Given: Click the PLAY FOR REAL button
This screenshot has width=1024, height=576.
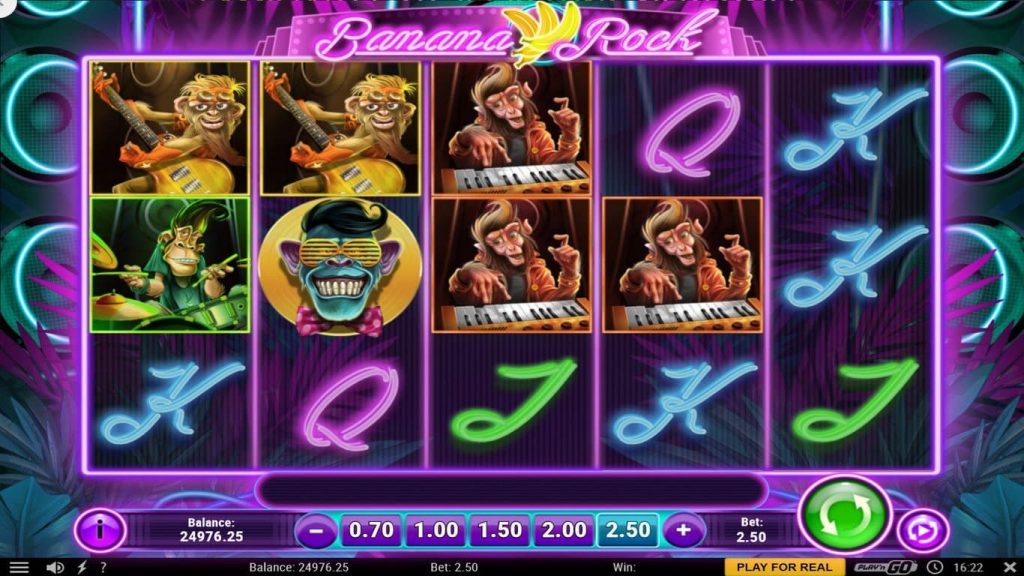Looking at the screenshot, I should [x=784, y=567].
